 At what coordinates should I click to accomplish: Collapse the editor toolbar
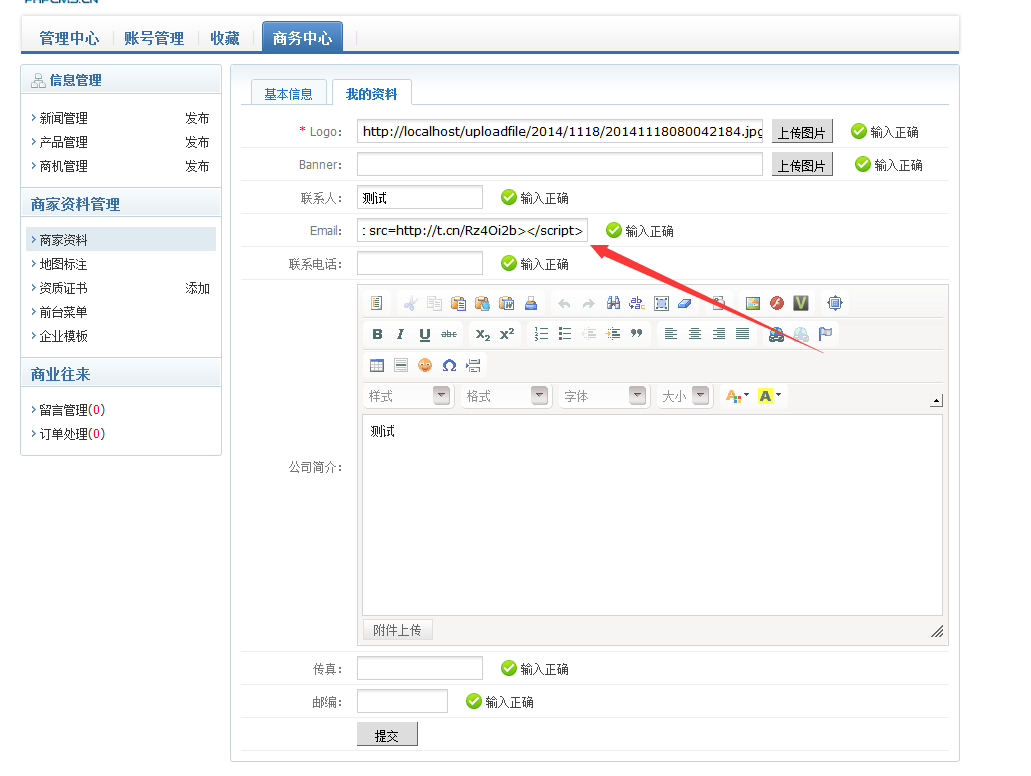pos(936,400)
